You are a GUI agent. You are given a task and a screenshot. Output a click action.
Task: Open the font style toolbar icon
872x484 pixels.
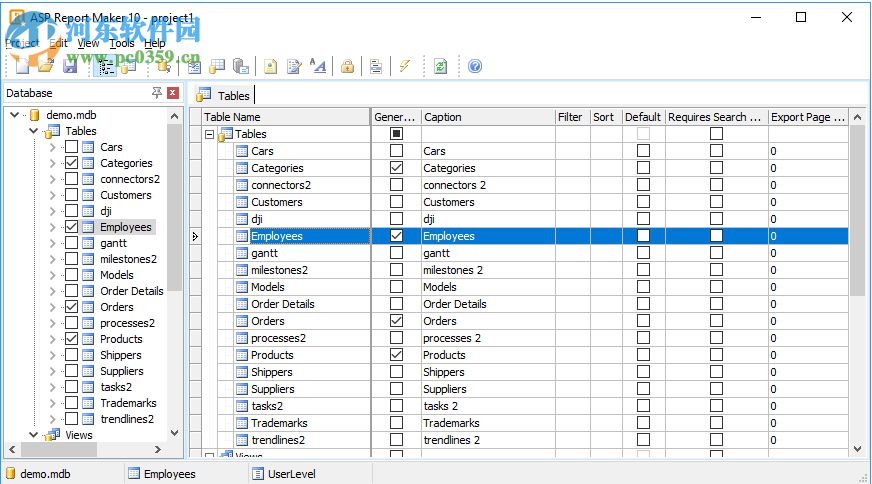tap(318, 66)
